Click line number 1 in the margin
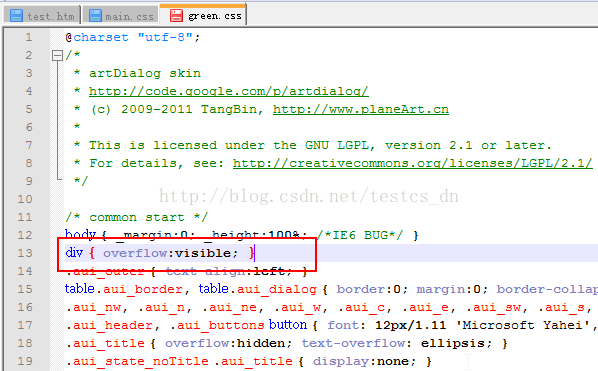 (x=29, y=37)
